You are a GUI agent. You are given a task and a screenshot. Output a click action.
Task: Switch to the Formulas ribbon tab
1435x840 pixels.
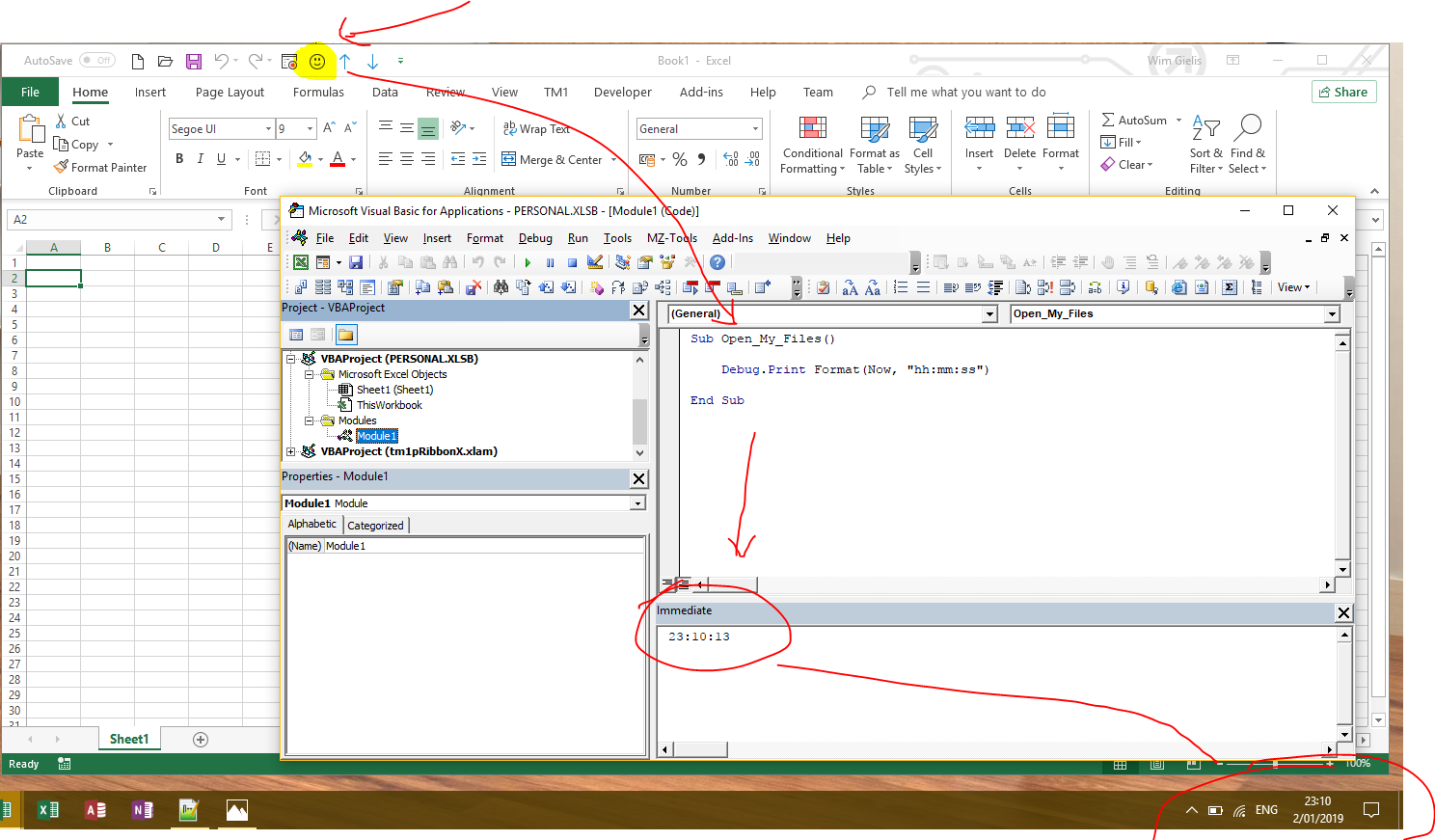318,93
